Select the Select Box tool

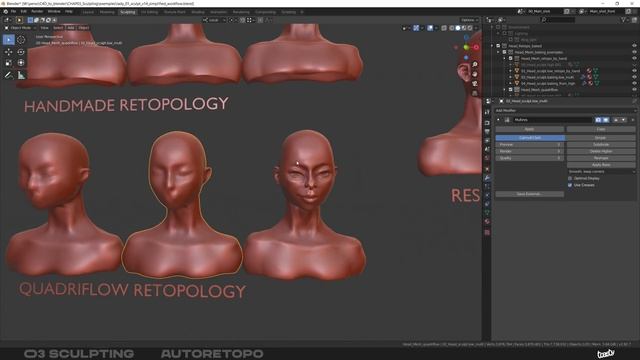point(9,40)
